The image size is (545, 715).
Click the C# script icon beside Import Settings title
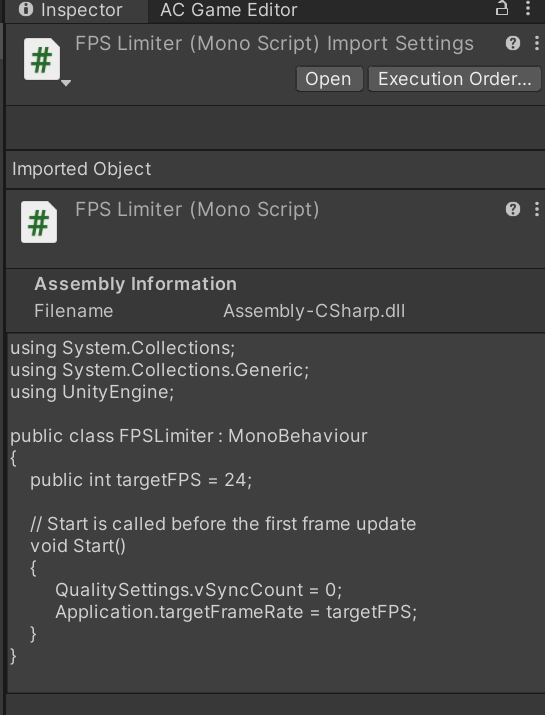[42, 59]
